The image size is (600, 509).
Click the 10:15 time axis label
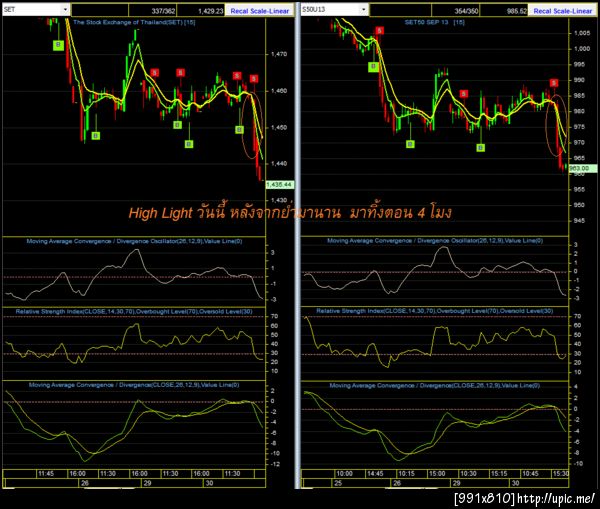pyautogui.click(x=406, y=474)
